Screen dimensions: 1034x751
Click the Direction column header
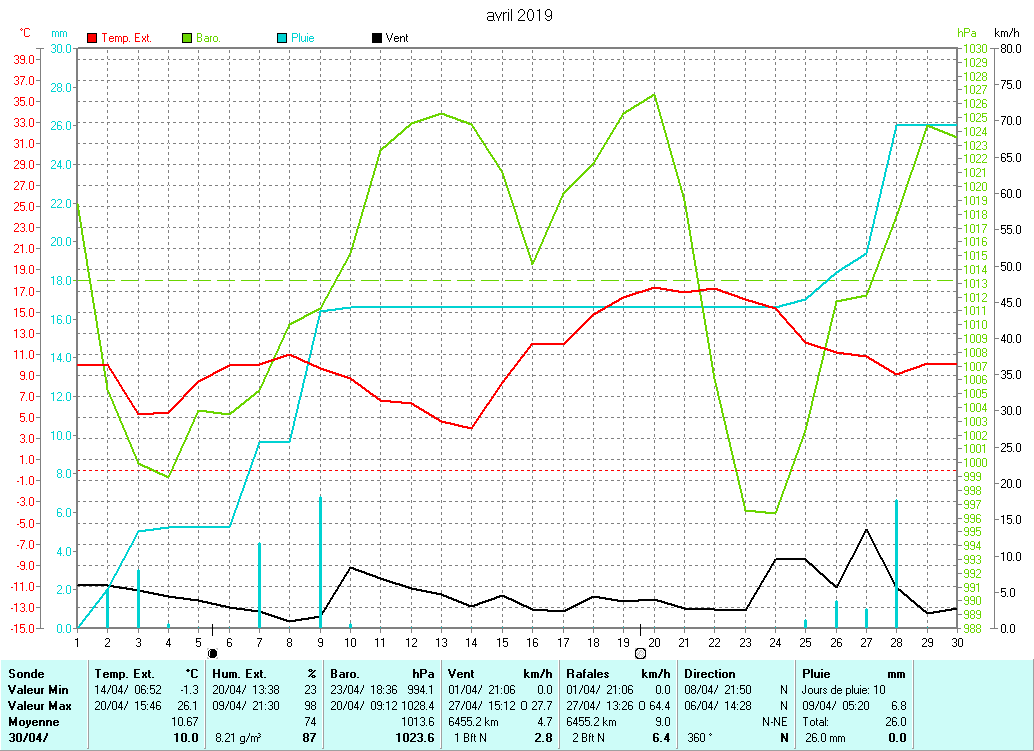click(x=710, y=674)
